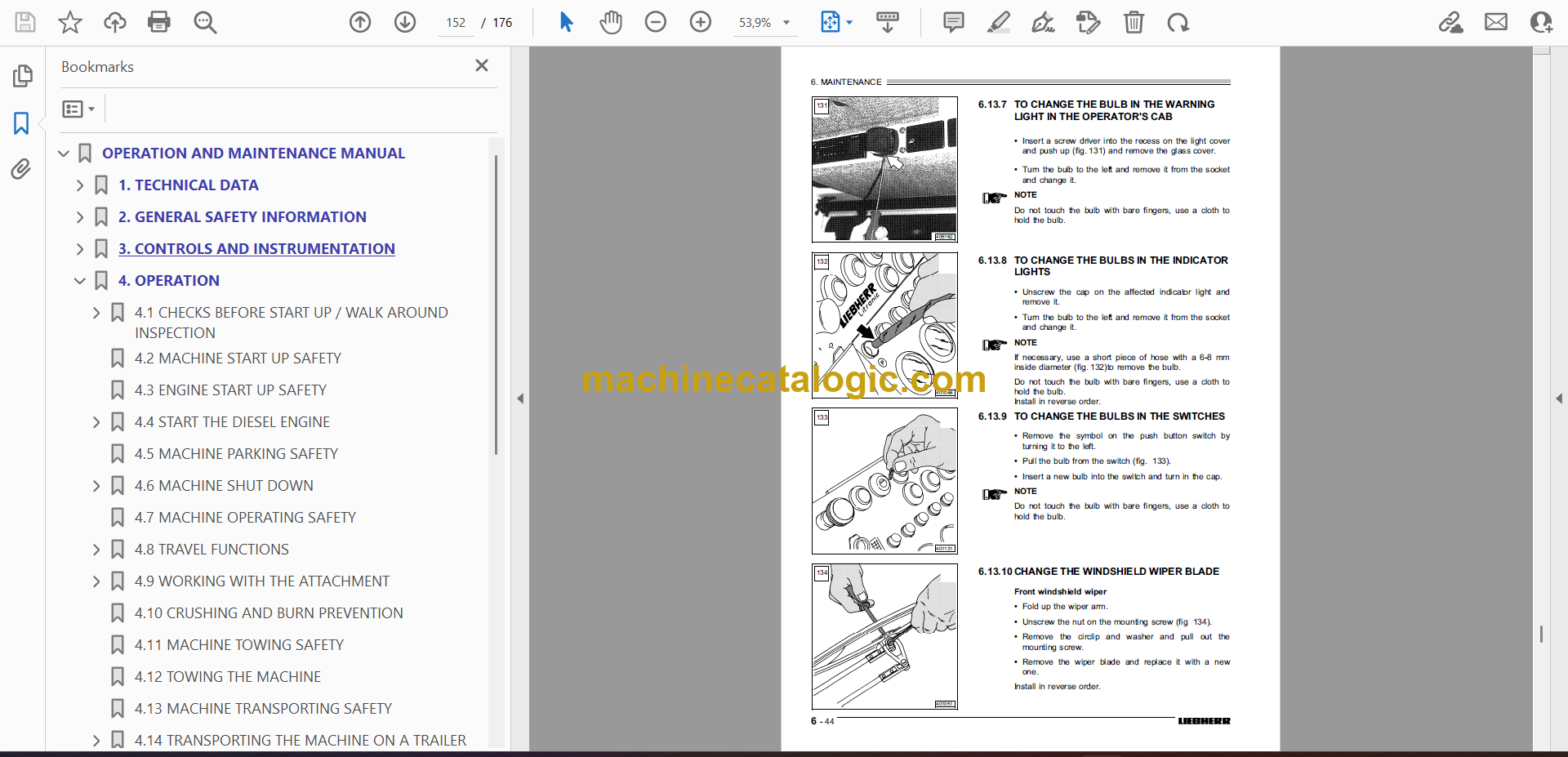Expand 4.6 Machine Shut Down
The height and width of the screenshot is (757, 1568).
click(x=96, y=486)
